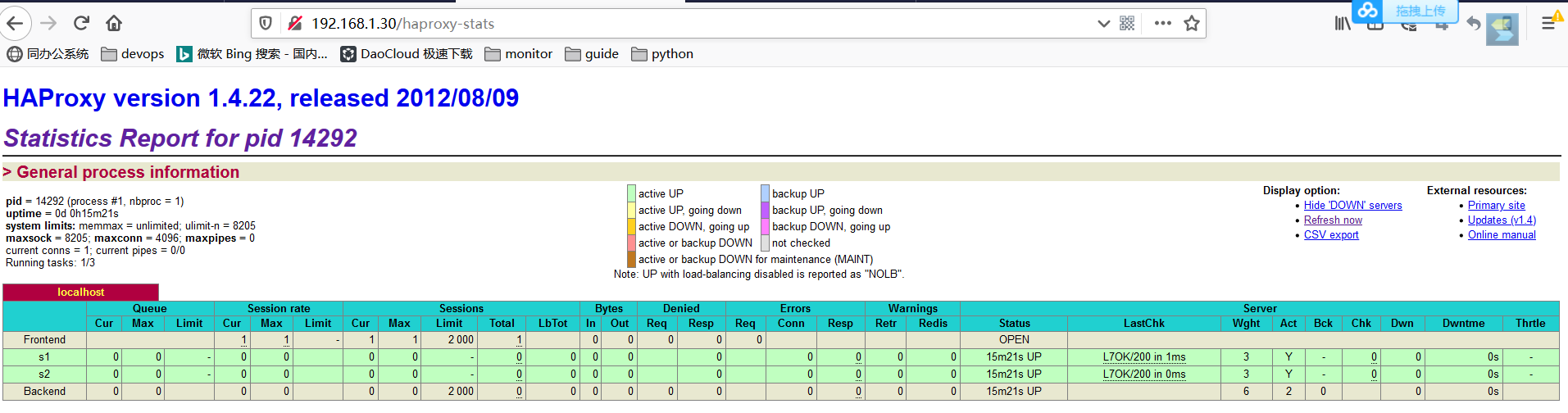Click the s2 server row label
Viewport: 1568px width, 413px height.
tap(44, 374)
